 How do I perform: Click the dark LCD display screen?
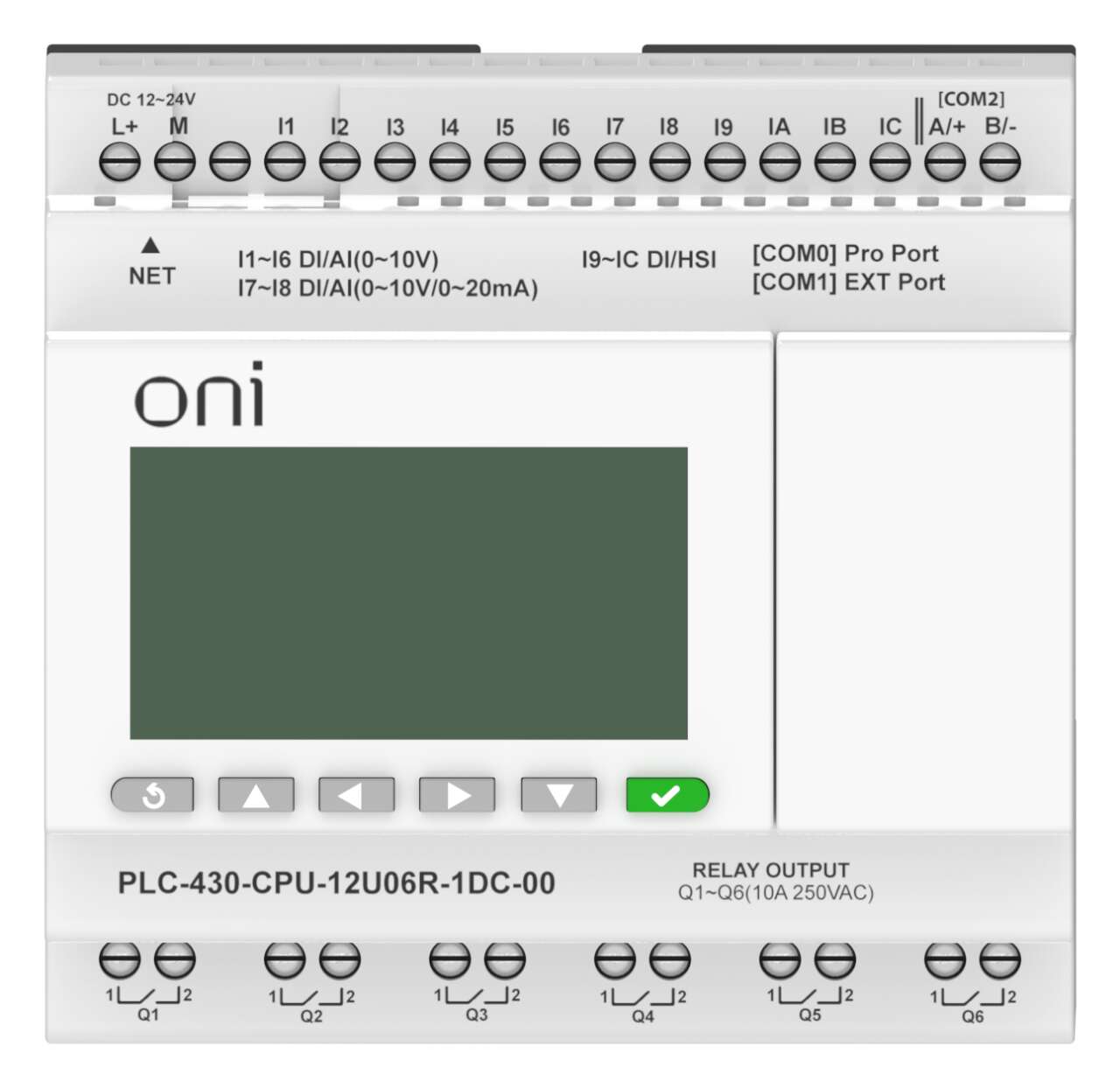pyautogui.click(x=409, y=593)
